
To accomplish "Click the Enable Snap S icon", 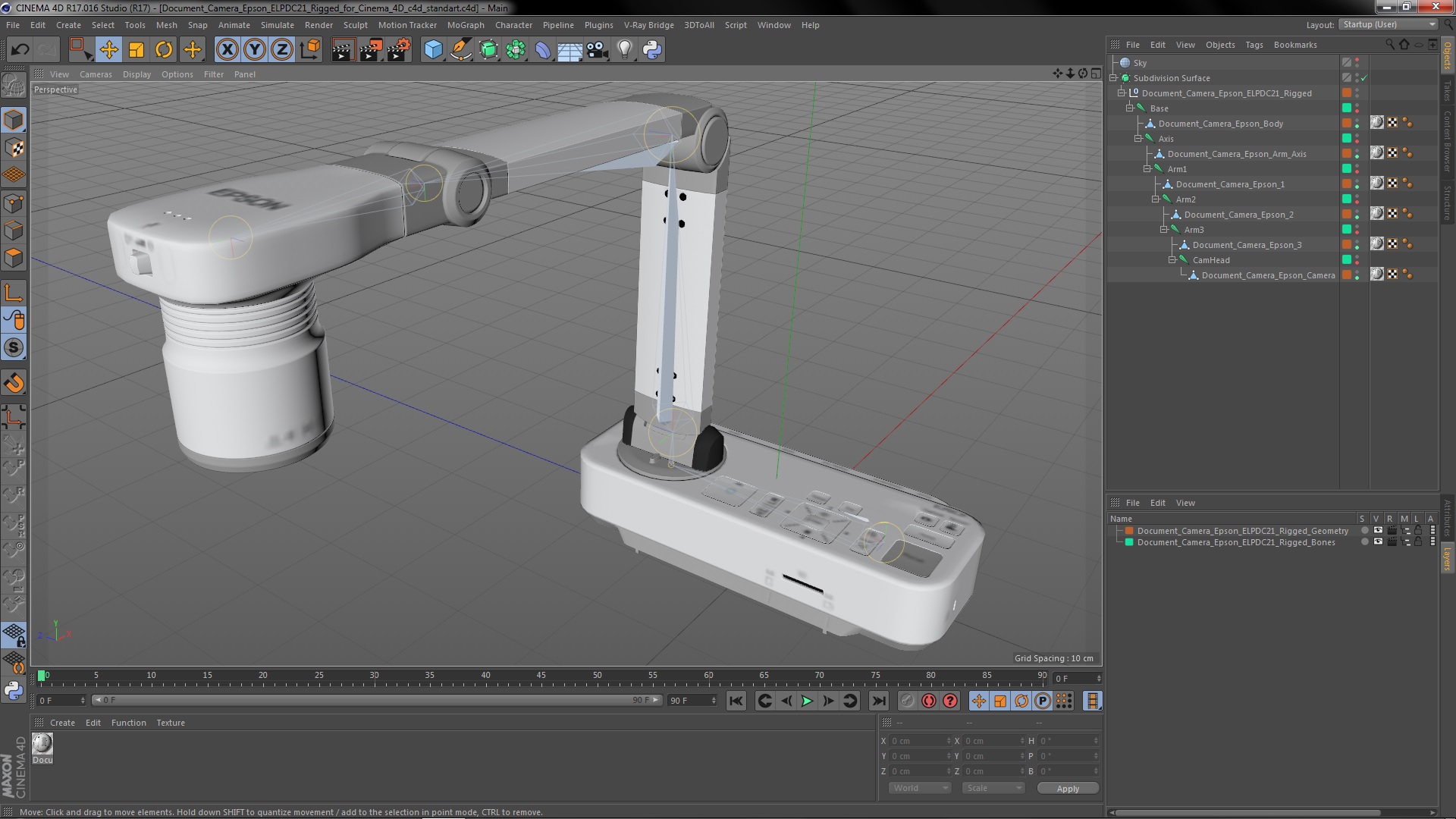I will point(14,348).
